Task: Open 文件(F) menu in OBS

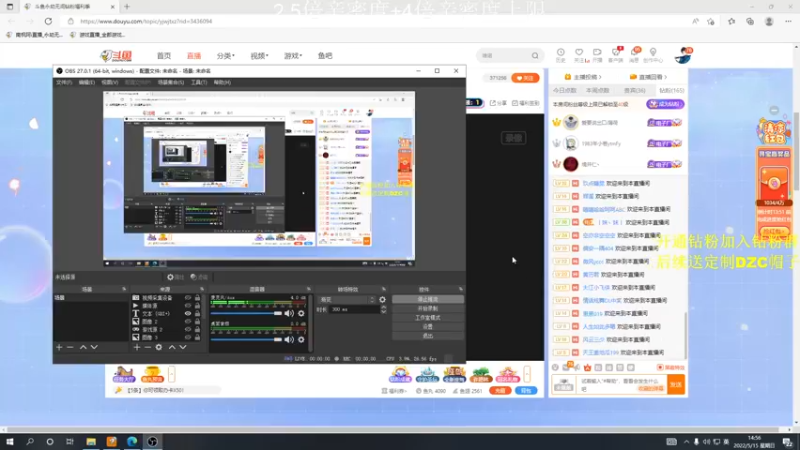Action: [64, 82]
